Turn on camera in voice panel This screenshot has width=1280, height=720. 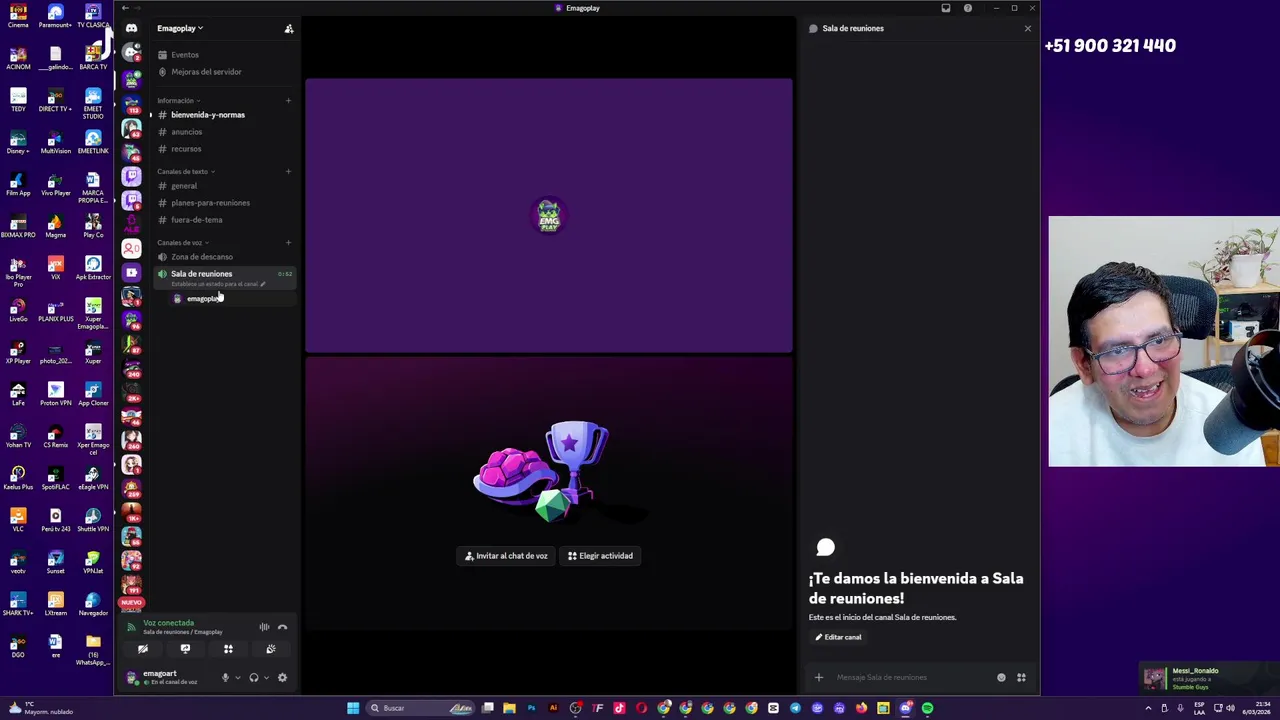pyautogui.click(x=143, y=649)
